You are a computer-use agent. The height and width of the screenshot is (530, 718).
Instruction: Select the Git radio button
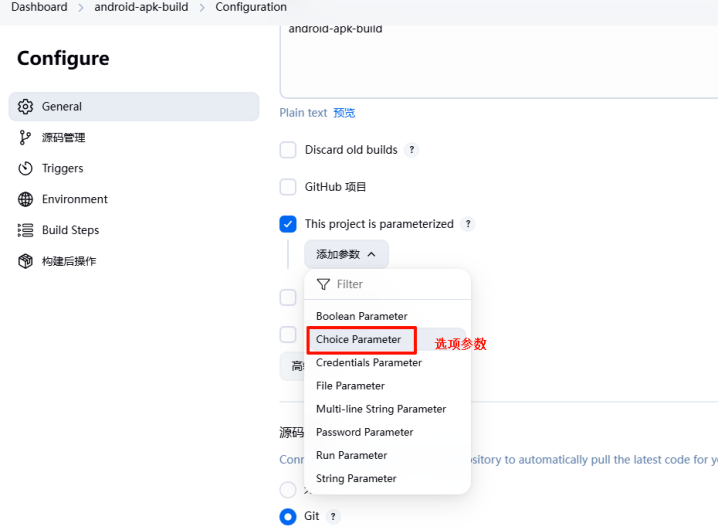(288, 517)
